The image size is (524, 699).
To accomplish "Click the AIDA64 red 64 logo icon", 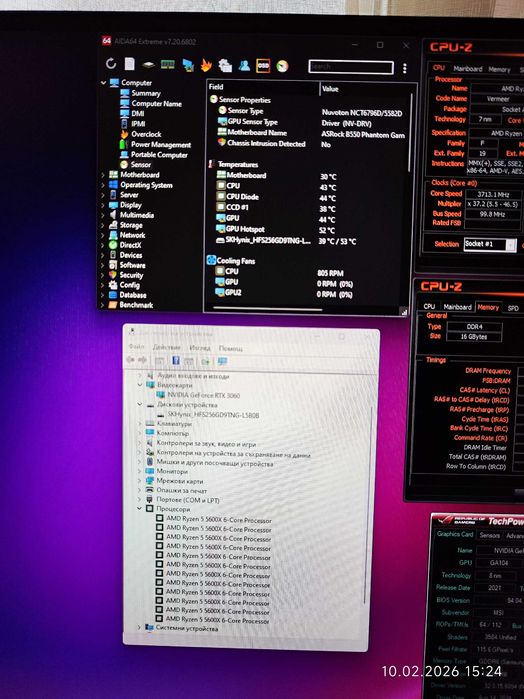I will click(106, 41).
